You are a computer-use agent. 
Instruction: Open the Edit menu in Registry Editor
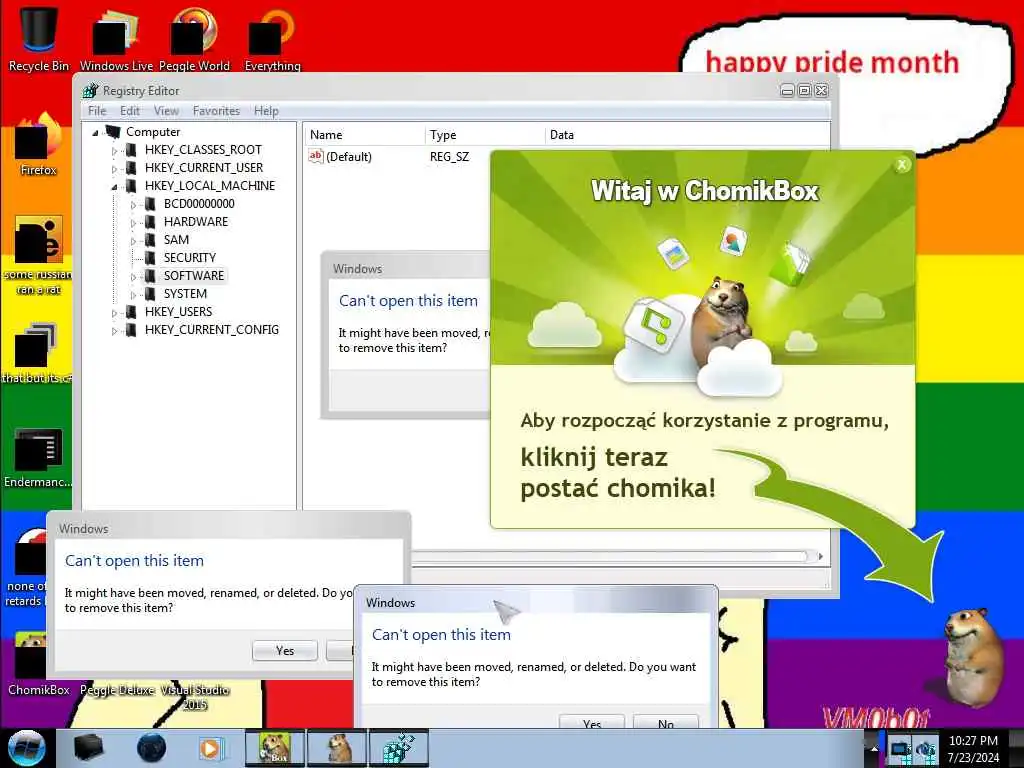129,111
